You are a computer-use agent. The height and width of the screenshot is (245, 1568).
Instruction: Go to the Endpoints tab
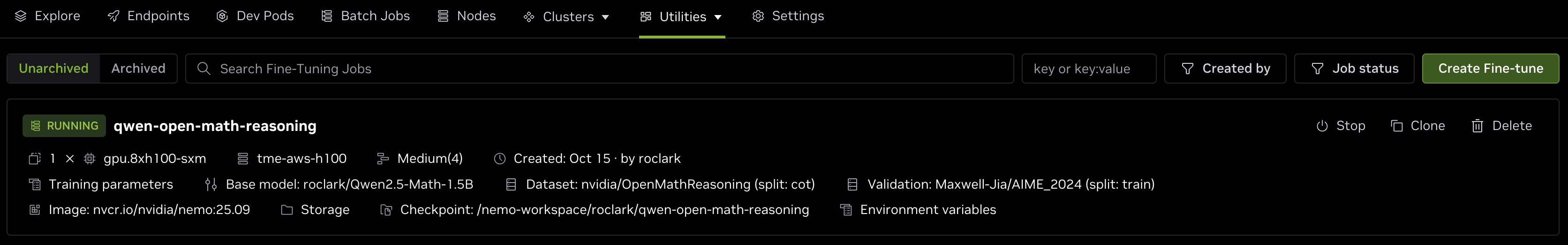tap(149, 16)
